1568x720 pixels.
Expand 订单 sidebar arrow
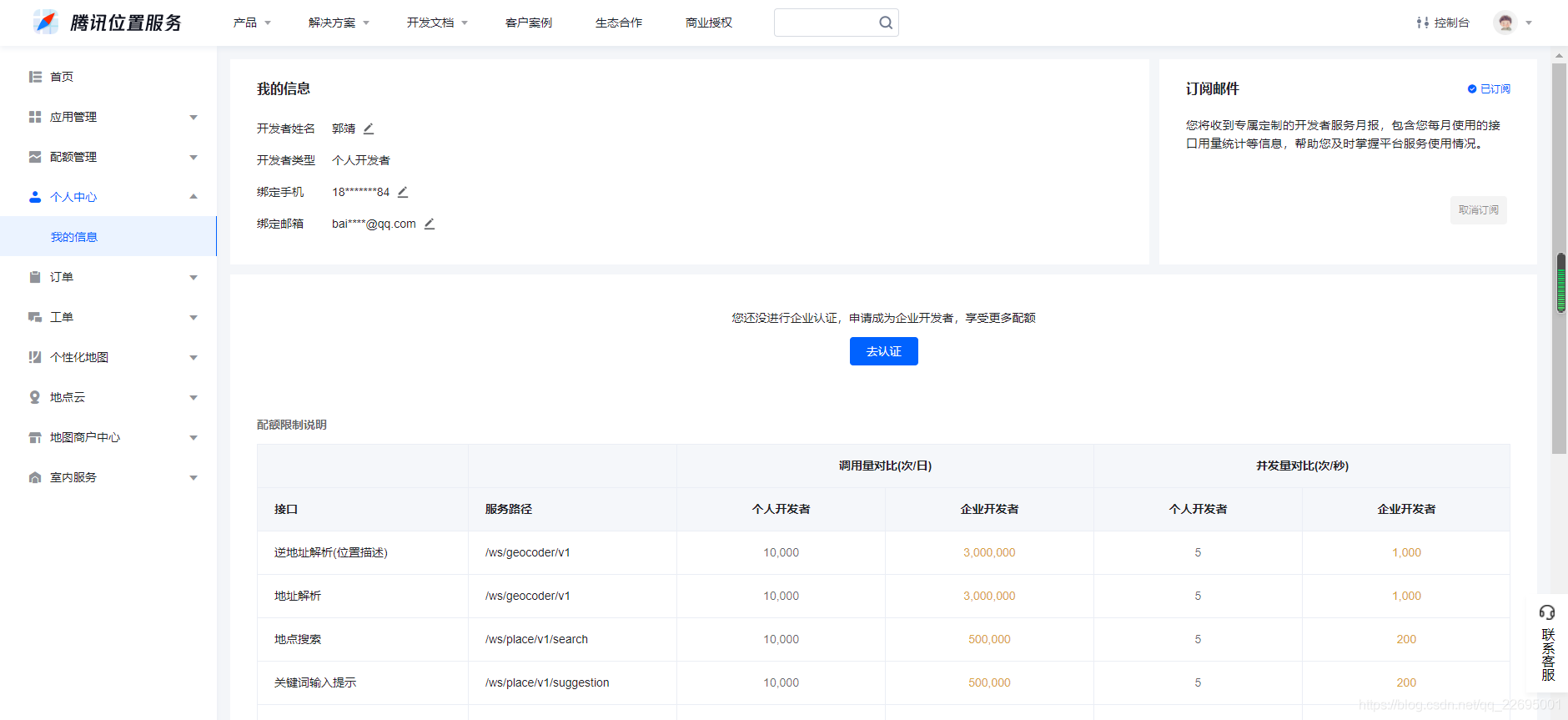193,277
